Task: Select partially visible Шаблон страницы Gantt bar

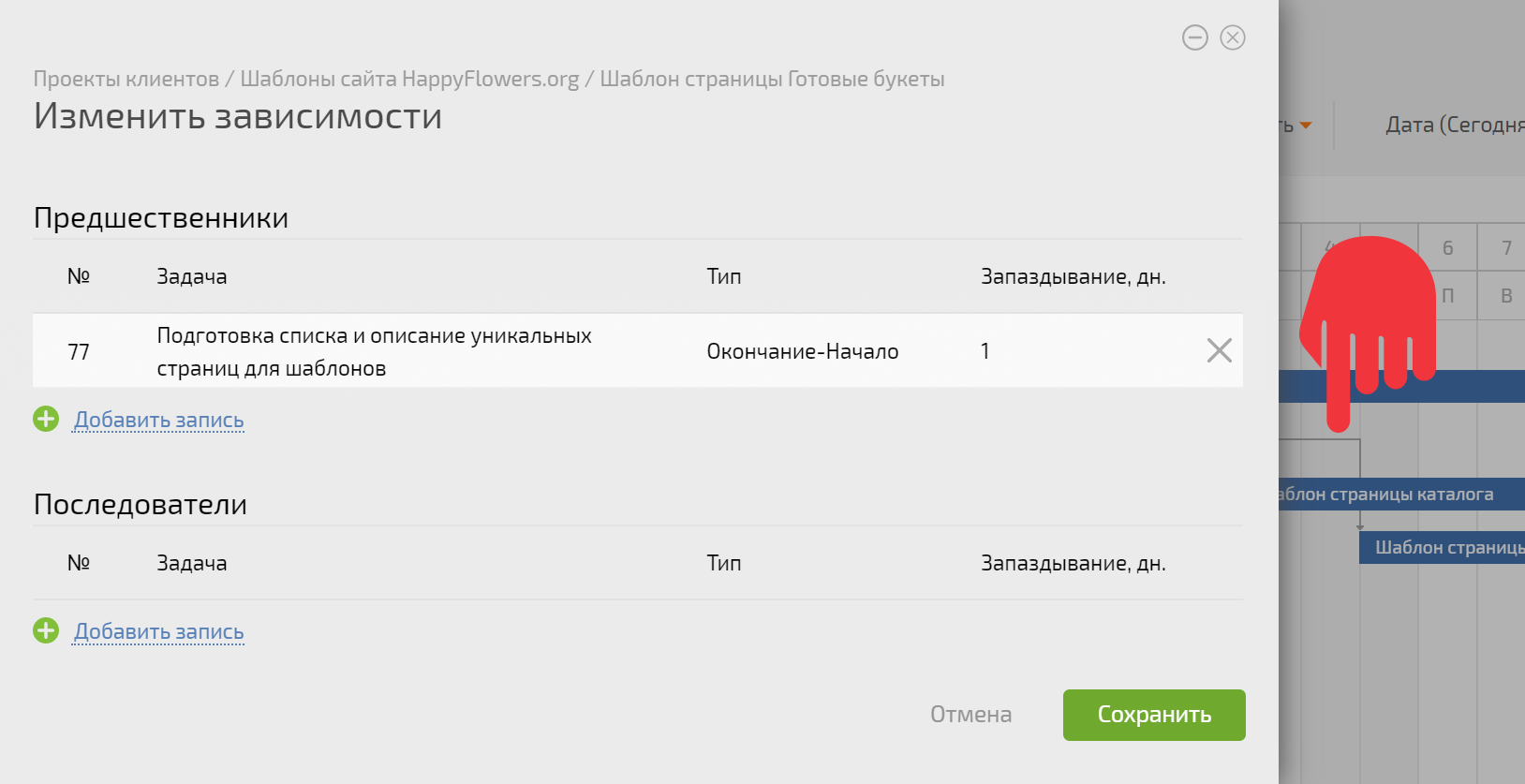Action: [1442, 547]
